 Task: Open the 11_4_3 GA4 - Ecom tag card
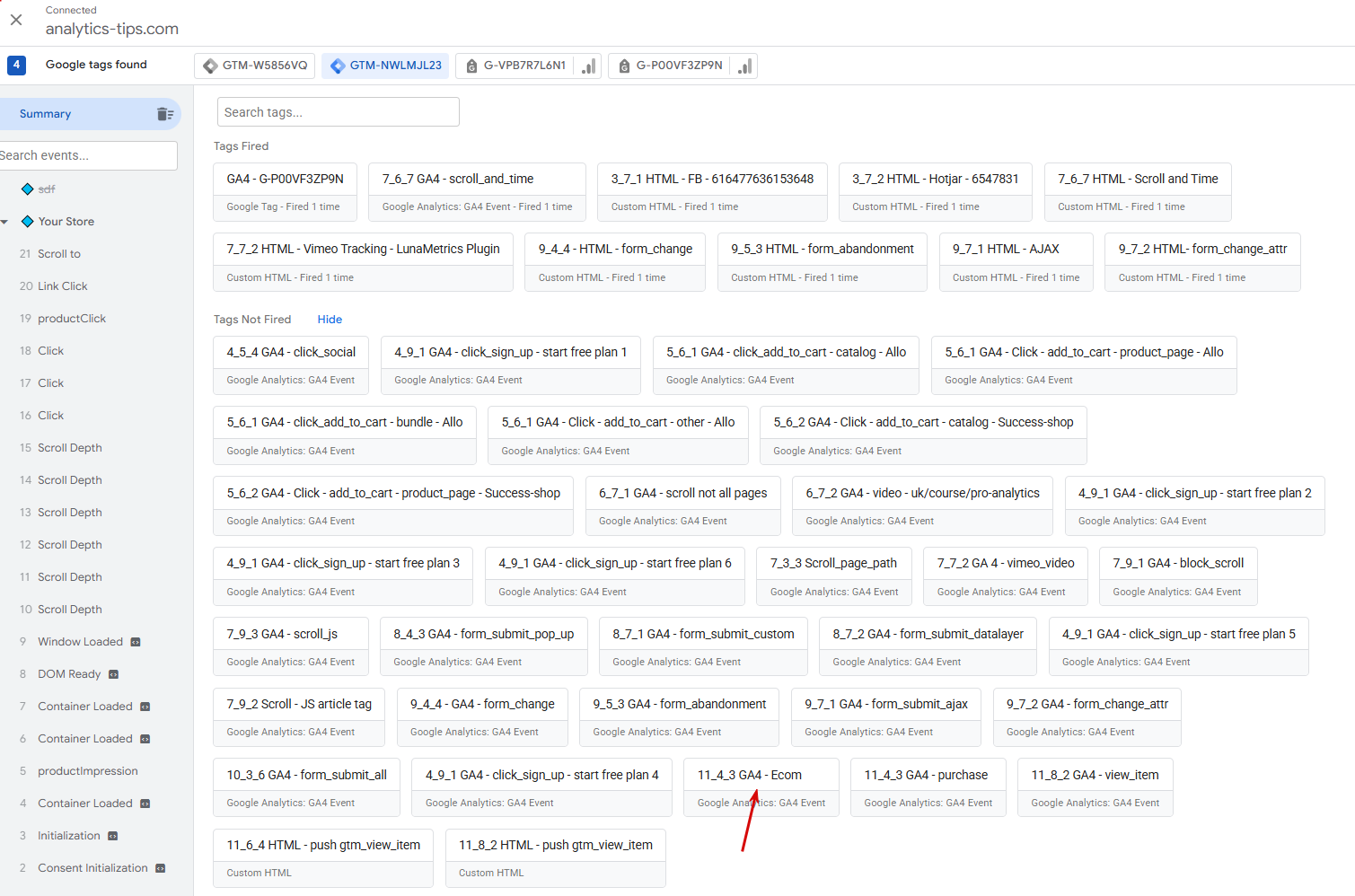761,788
